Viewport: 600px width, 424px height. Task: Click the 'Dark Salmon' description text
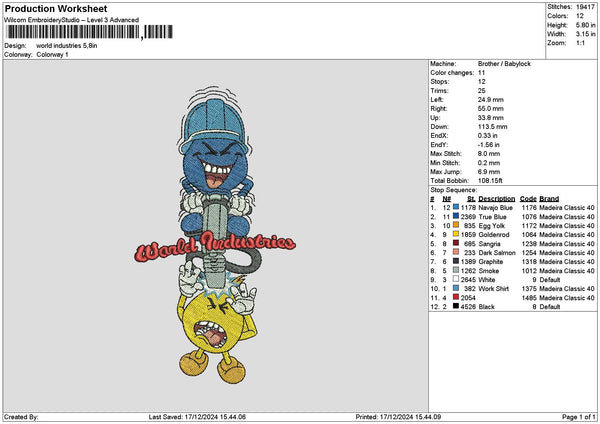coord(497,253)
